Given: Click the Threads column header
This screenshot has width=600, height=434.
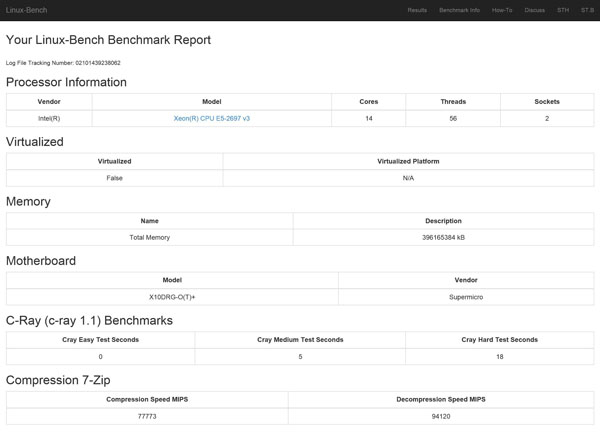Looking at the screenshot, I should 453,101.
